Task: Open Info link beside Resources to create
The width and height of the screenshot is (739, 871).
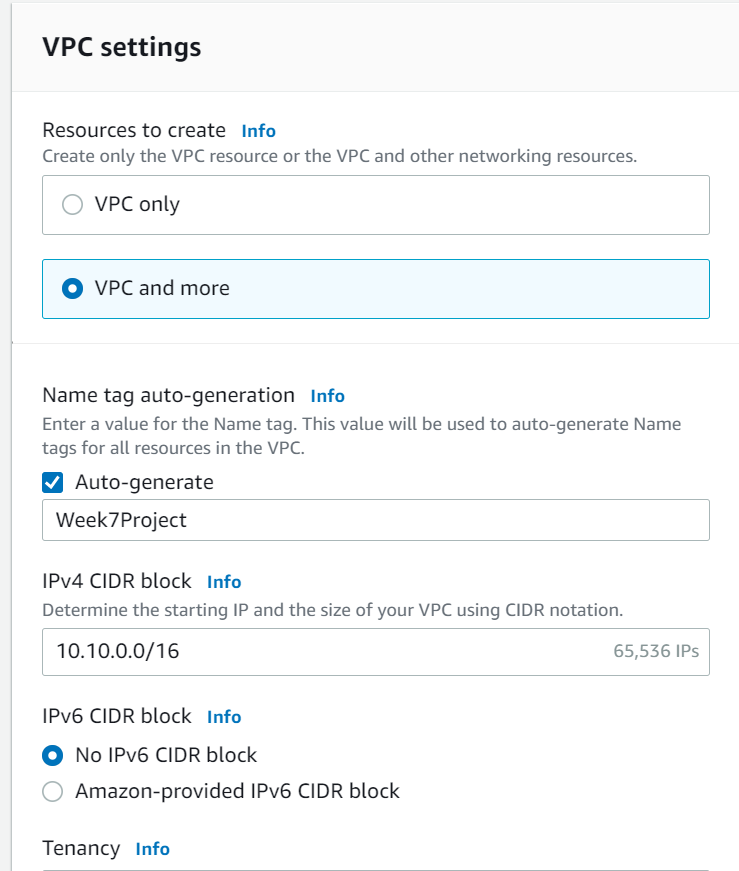Action: 258,131
